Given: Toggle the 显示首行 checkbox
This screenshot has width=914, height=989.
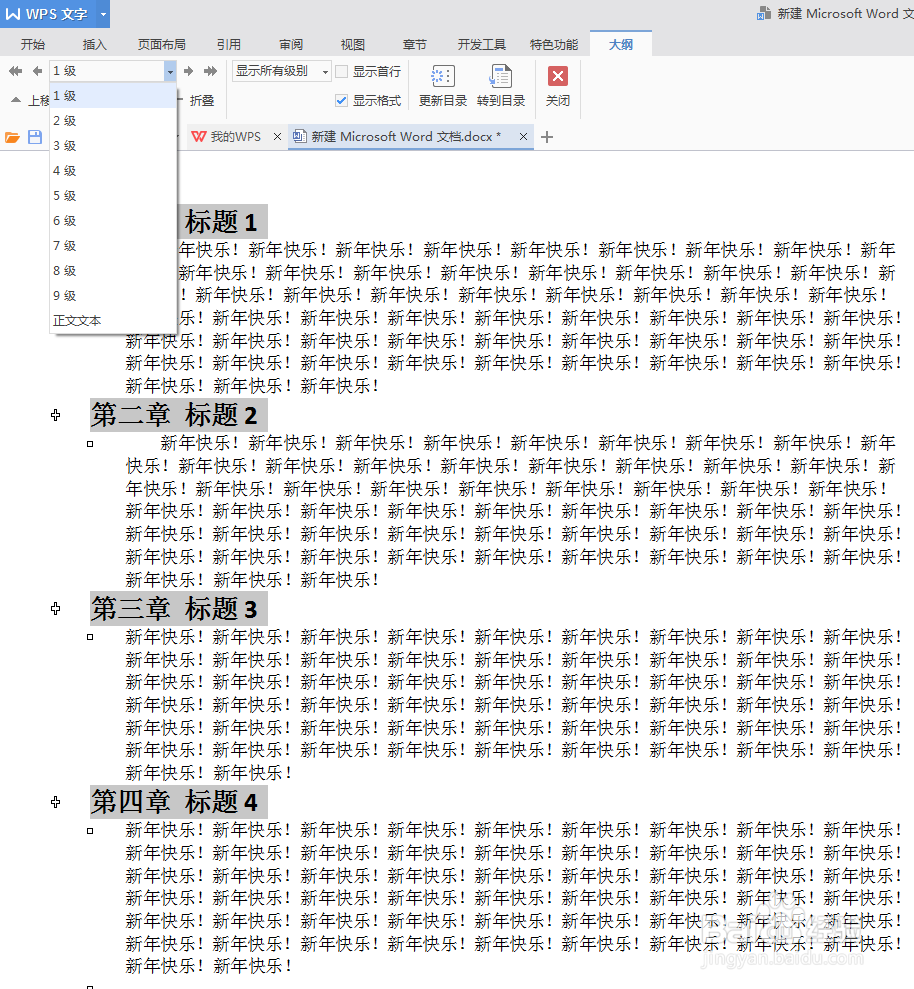Looking at the screenshot, I should [x=341, y=72].
